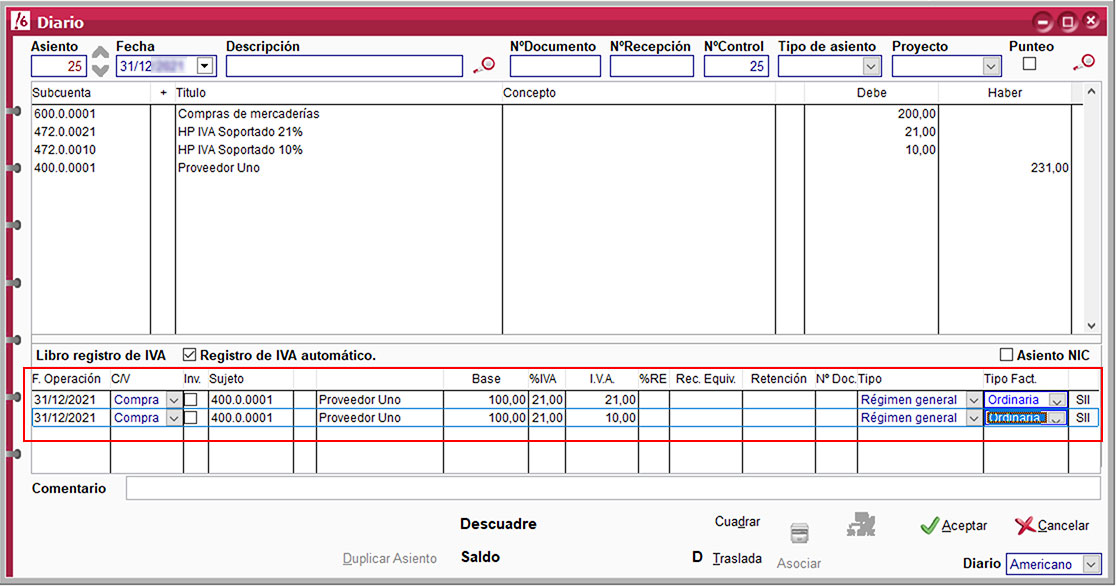Toggle the Punteo checkbox
Image resolution: width=1117 pixels, height=586 pixels.
pos(1029,64)
